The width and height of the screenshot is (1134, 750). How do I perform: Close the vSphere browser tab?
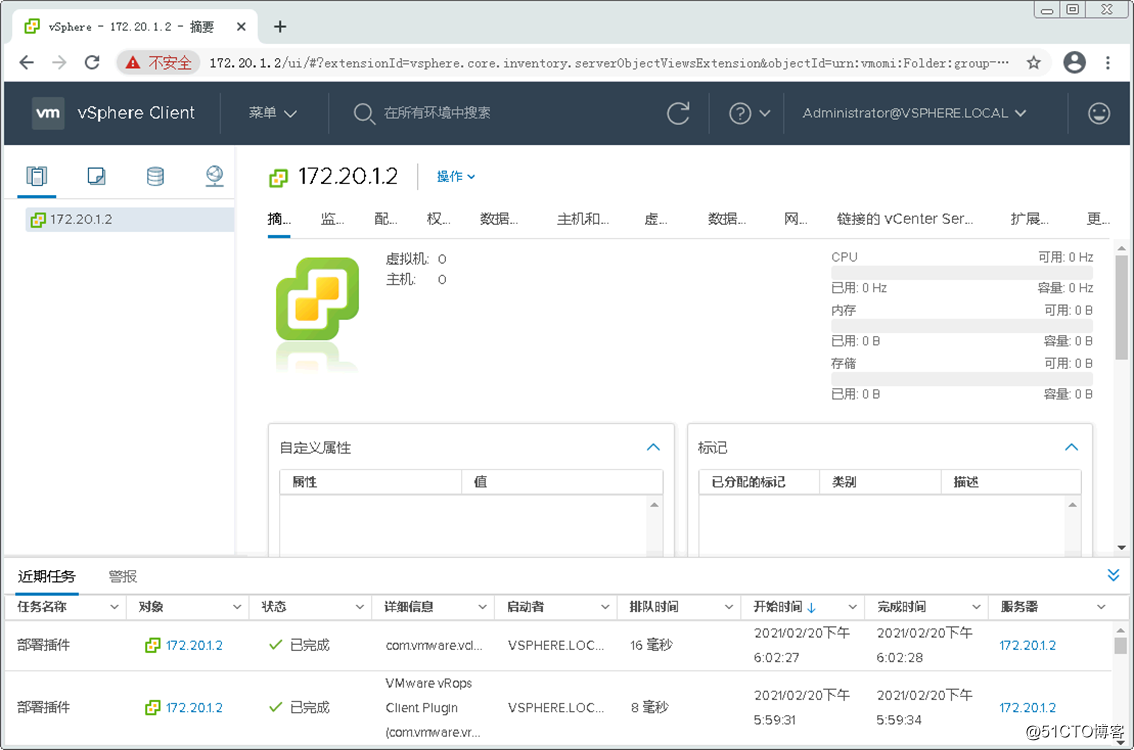(x=242, y=27)
